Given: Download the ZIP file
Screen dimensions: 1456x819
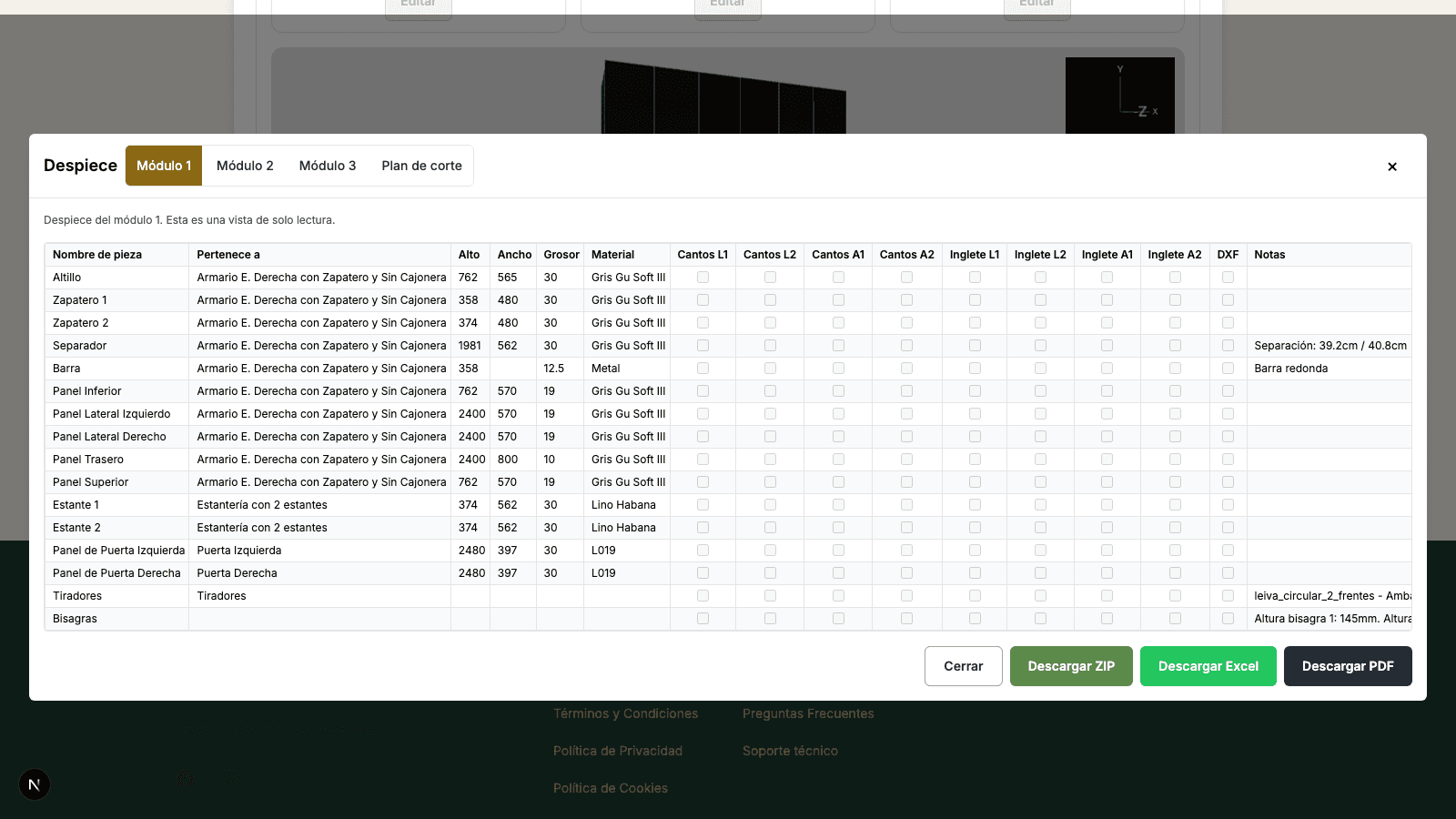Looking at the screenshot, I should pos(1071,666).
